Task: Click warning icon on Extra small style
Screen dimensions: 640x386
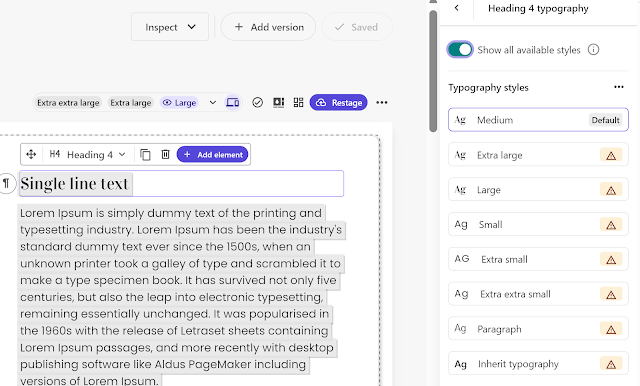Action: pyautogui.click(x=611, y=260)
